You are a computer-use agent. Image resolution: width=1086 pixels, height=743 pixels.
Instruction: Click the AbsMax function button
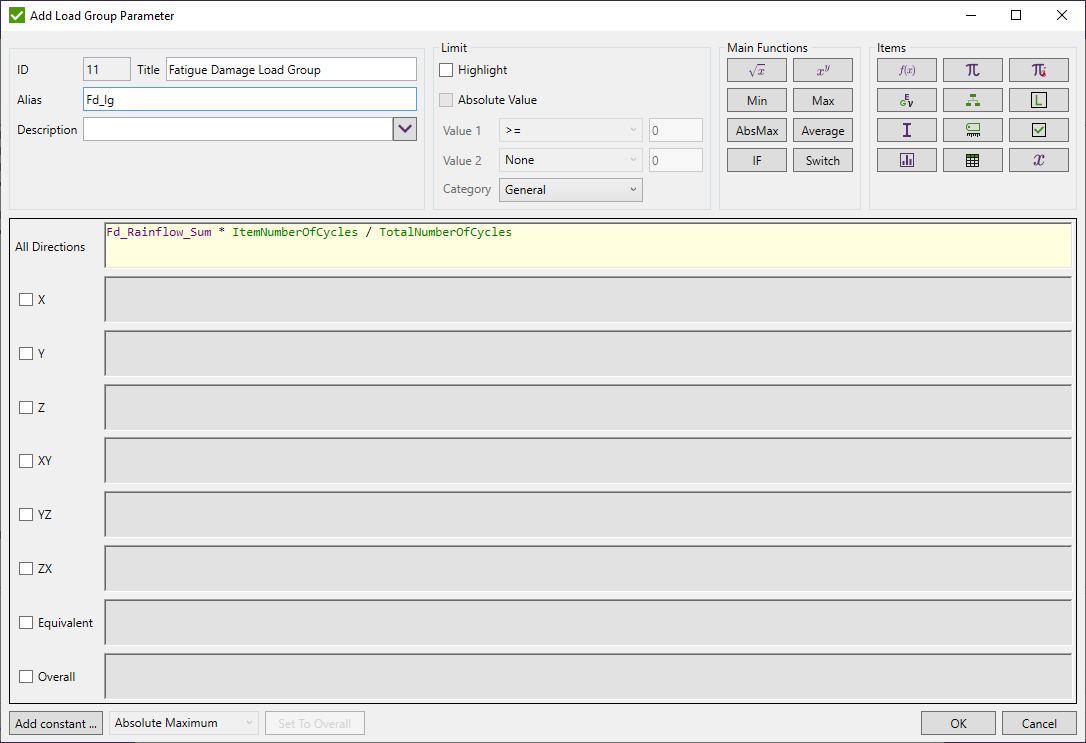tap(756, 130)
